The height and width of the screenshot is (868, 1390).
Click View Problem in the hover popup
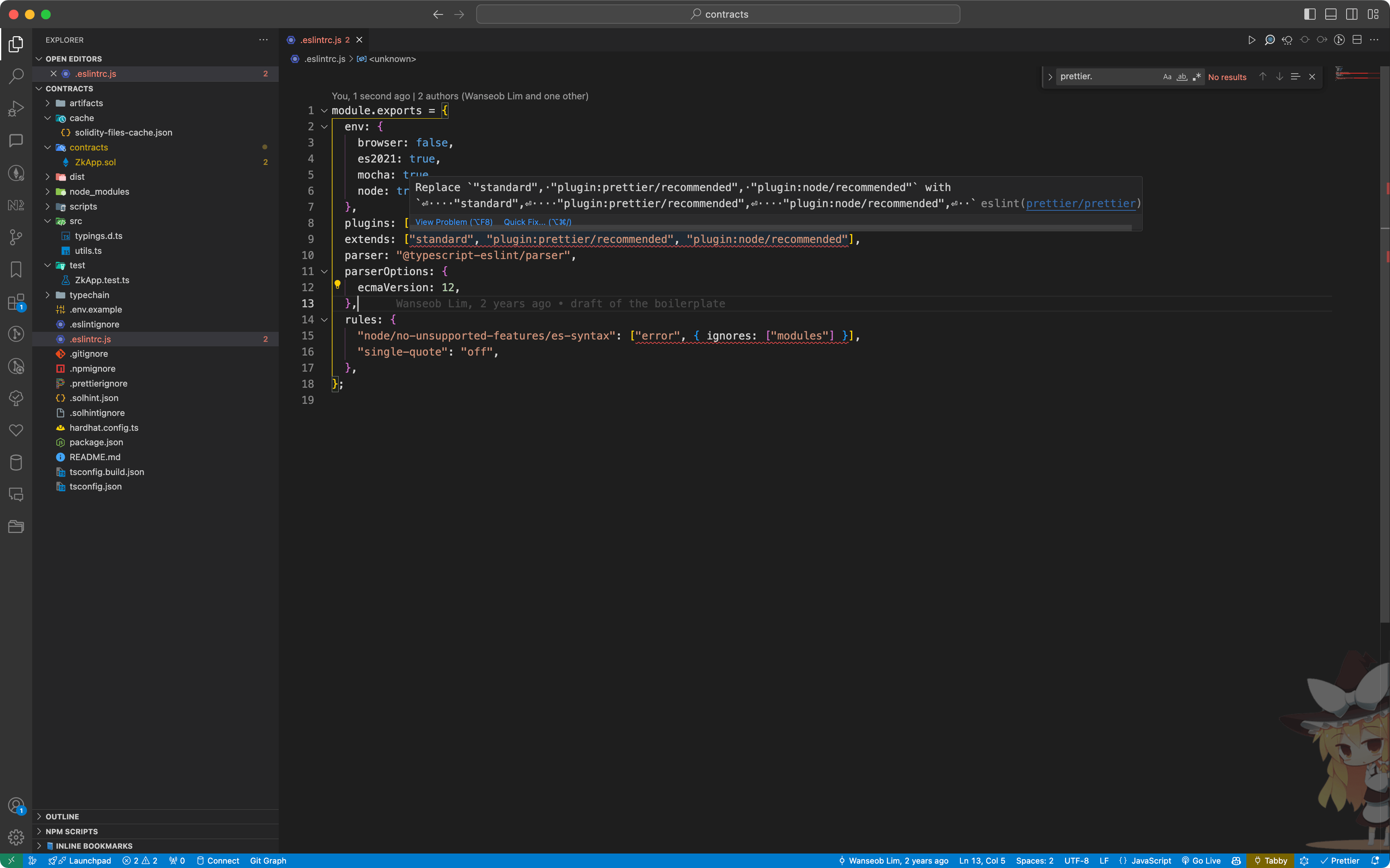453,222
